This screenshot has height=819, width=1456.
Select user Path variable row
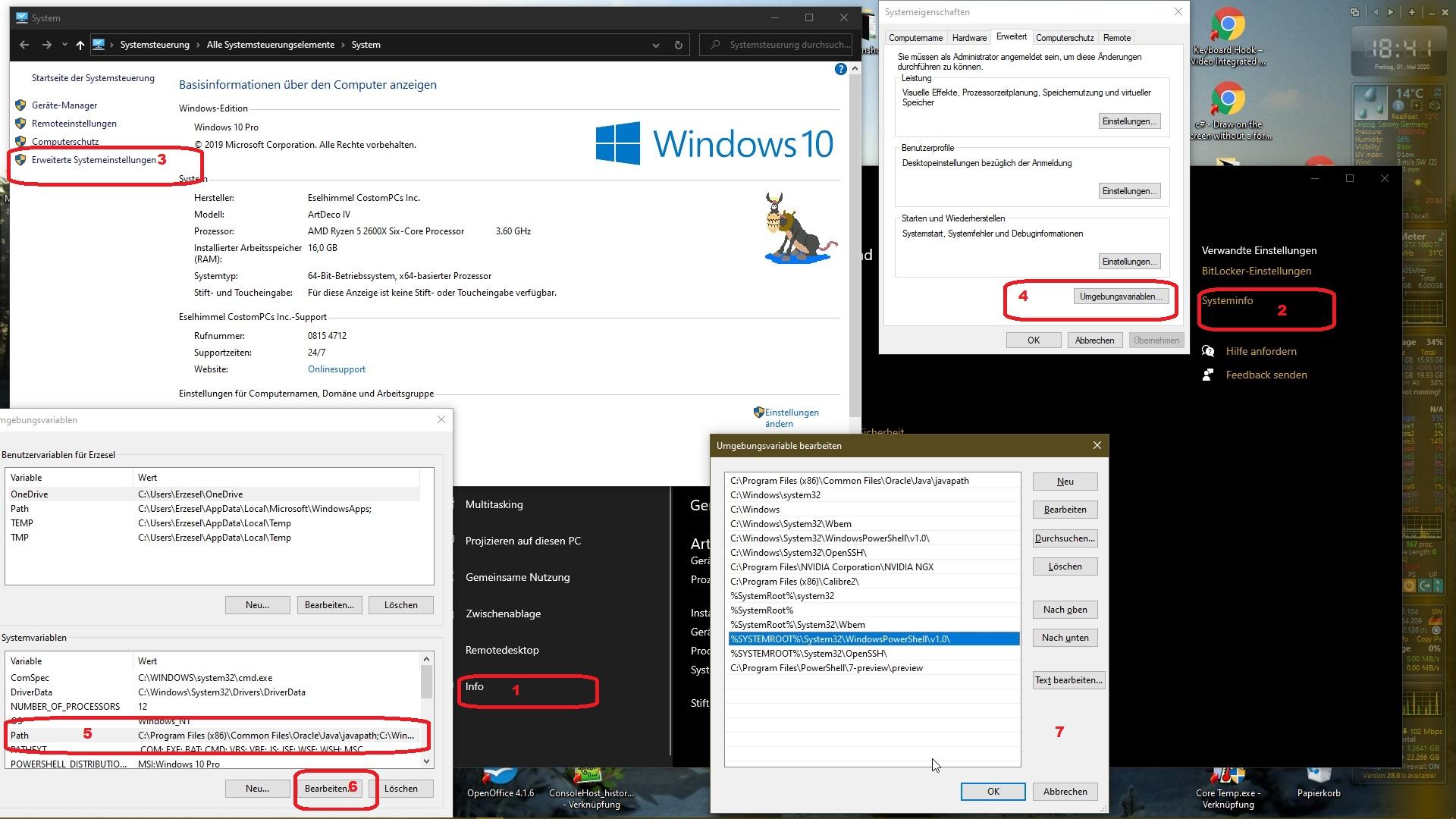[212, 509]
